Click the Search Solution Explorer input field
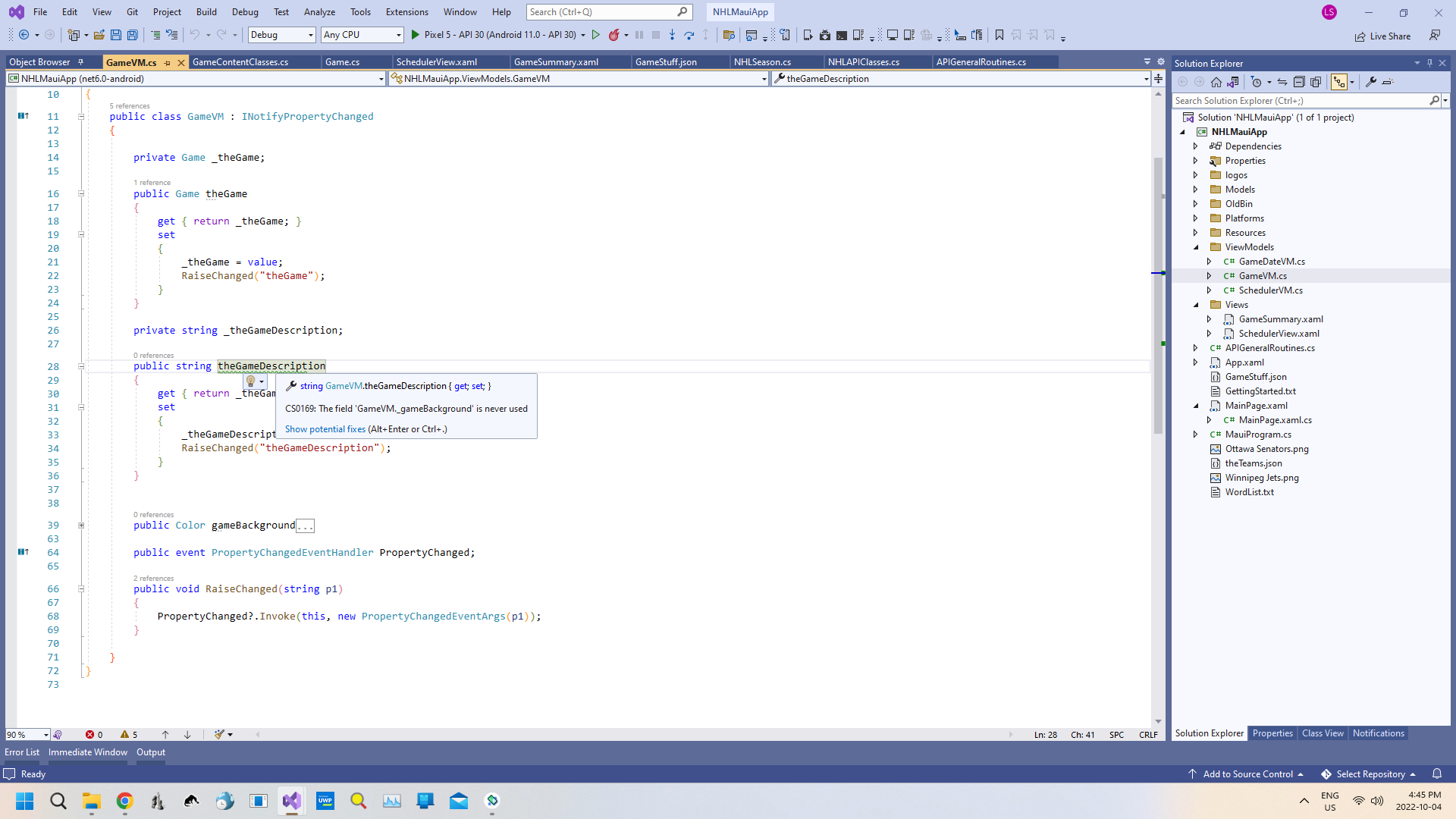Image resolution: width=1456 pixels, height=819 pixels. pos(1301,100)
